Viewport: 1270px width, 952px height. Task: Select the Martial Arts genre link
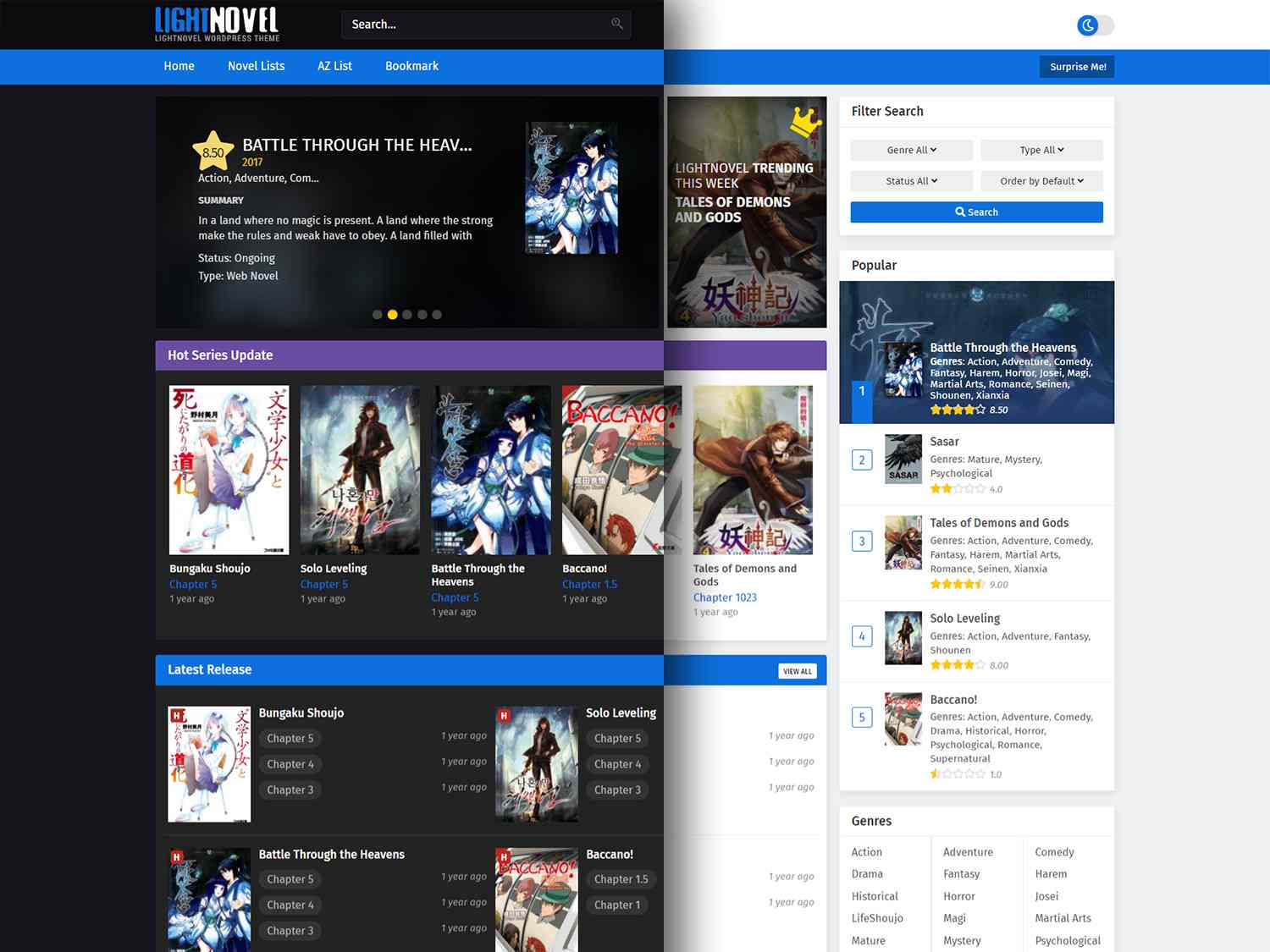coord(1063,918)
